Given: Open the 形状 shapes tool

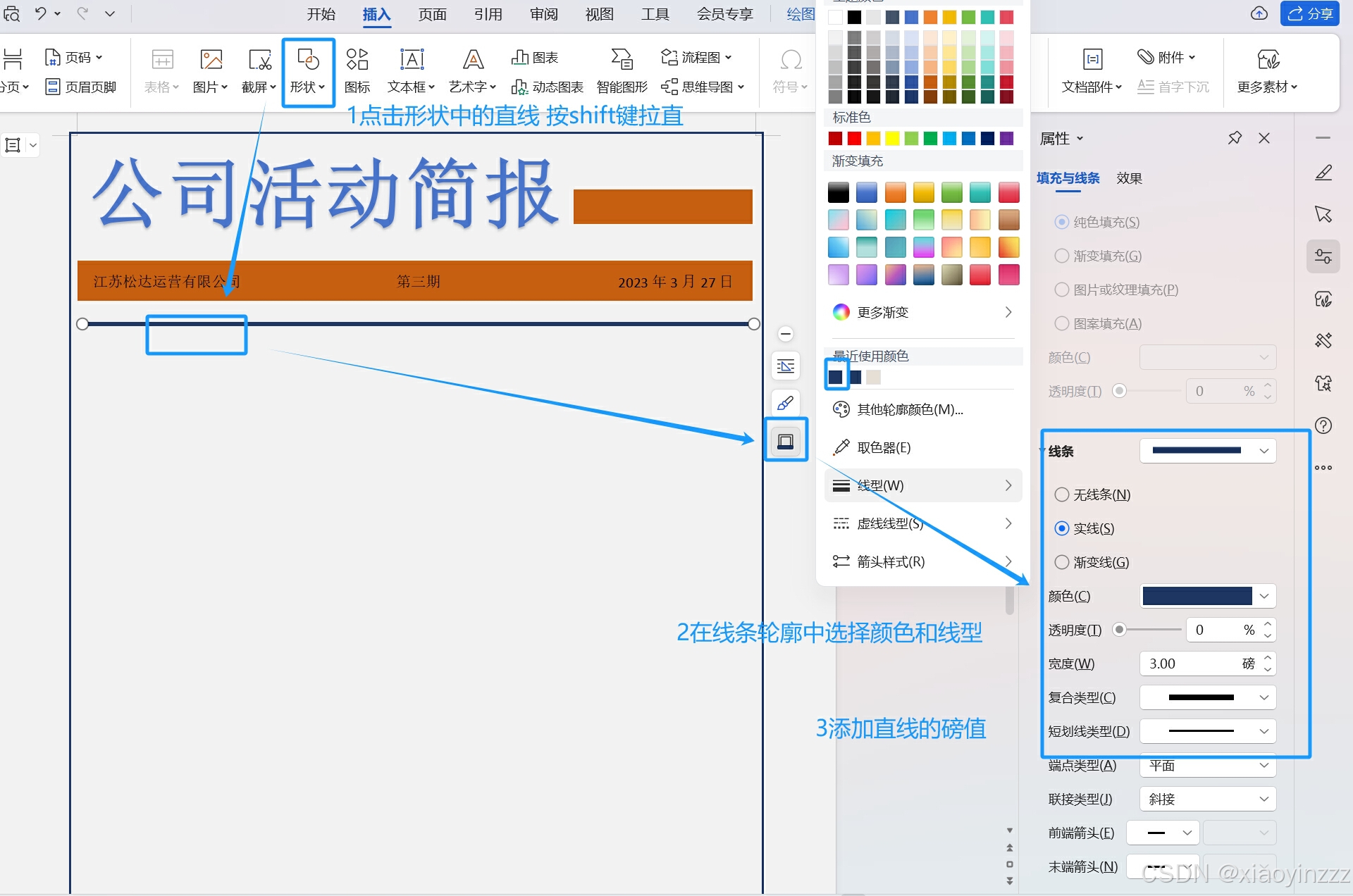Looking at the screenshot, I should [x=307, y=71].
